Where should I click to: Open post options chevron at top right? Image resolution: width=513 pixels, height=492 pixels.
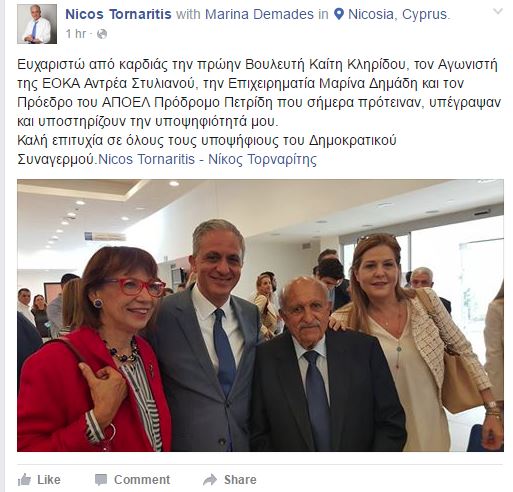tap(498, 12)
